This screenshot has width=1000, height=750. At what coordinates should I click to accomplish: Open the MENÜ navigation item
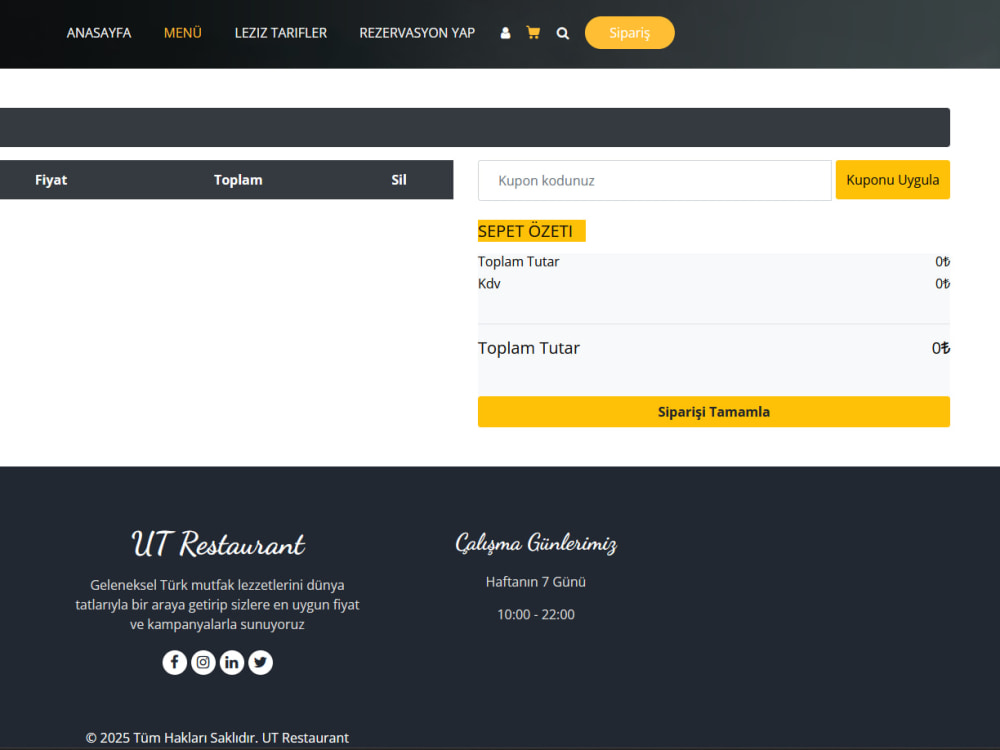pyautogui.click(x=182, y=33)
